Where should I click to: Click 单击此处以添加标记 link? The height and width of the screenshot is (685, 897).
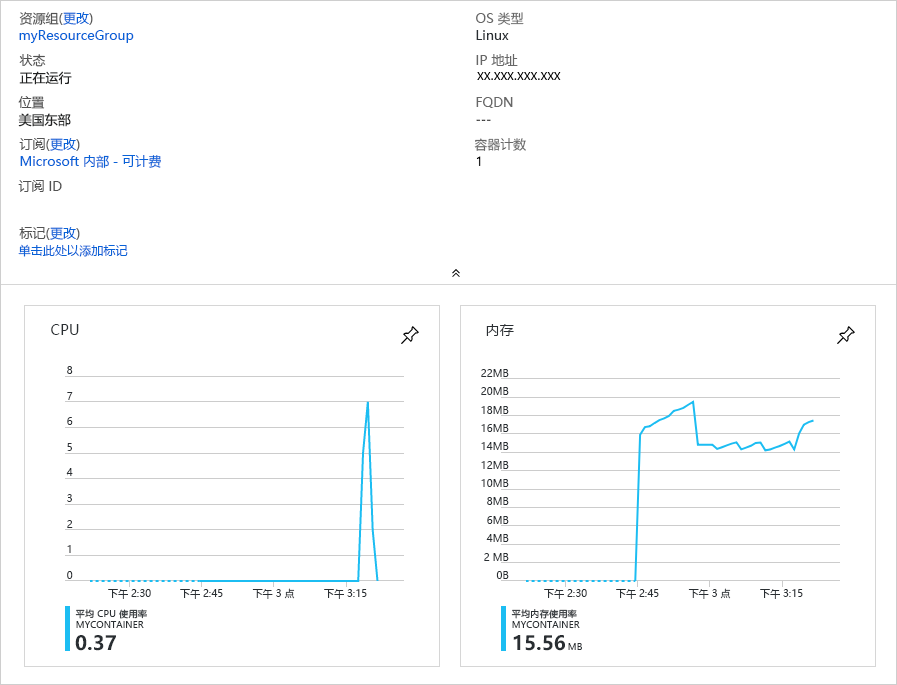pyautogui.click(x=73, y=251)
